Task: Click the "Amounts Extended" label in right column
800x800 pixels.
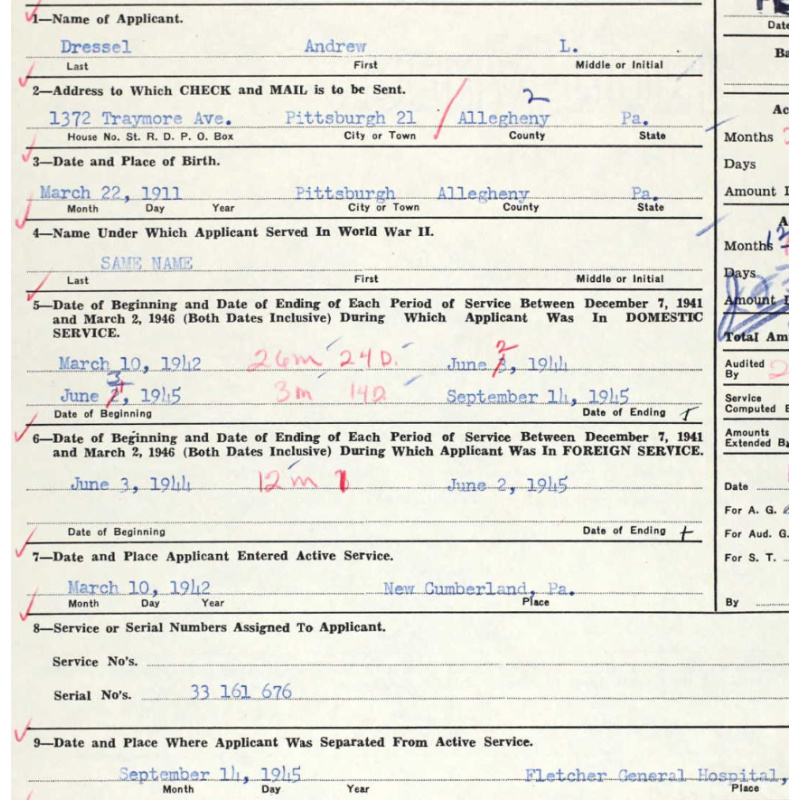Action: pyautogui.click(x=757, y=438)
